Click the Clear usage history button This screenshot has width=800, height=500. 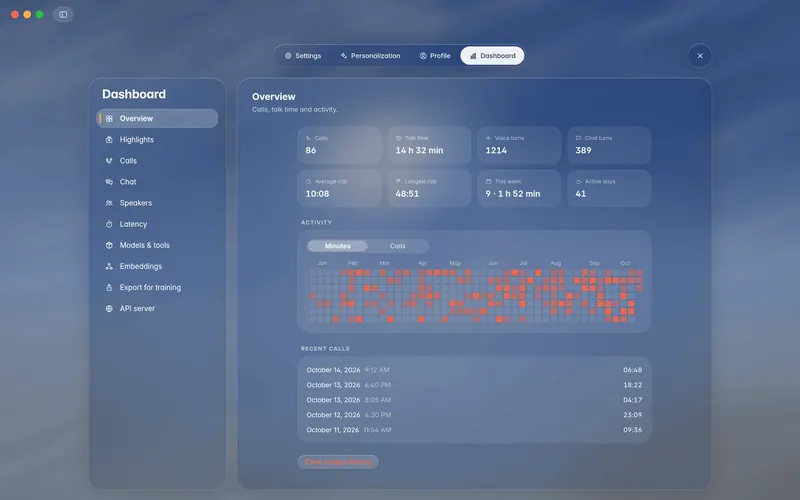338,462
